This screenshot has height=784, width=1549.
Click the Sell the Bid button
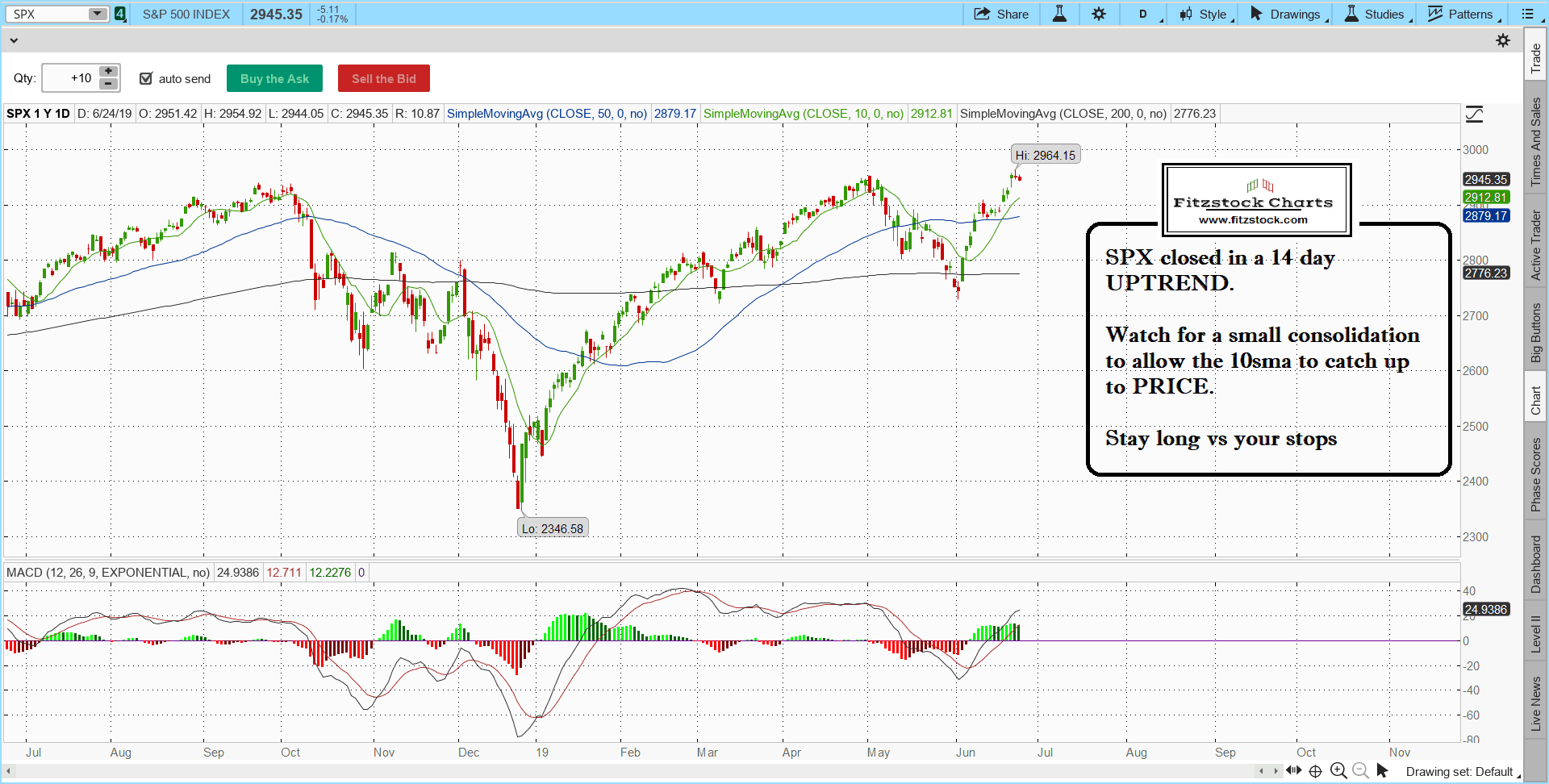click(383, 78)
